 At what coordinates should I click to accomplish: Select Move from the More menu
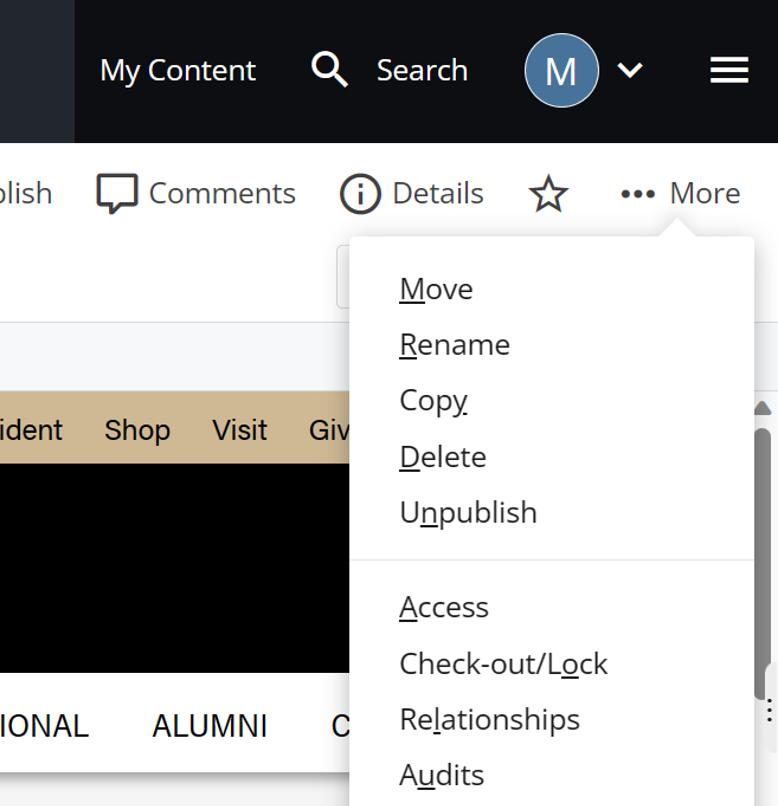pos(436,289)
